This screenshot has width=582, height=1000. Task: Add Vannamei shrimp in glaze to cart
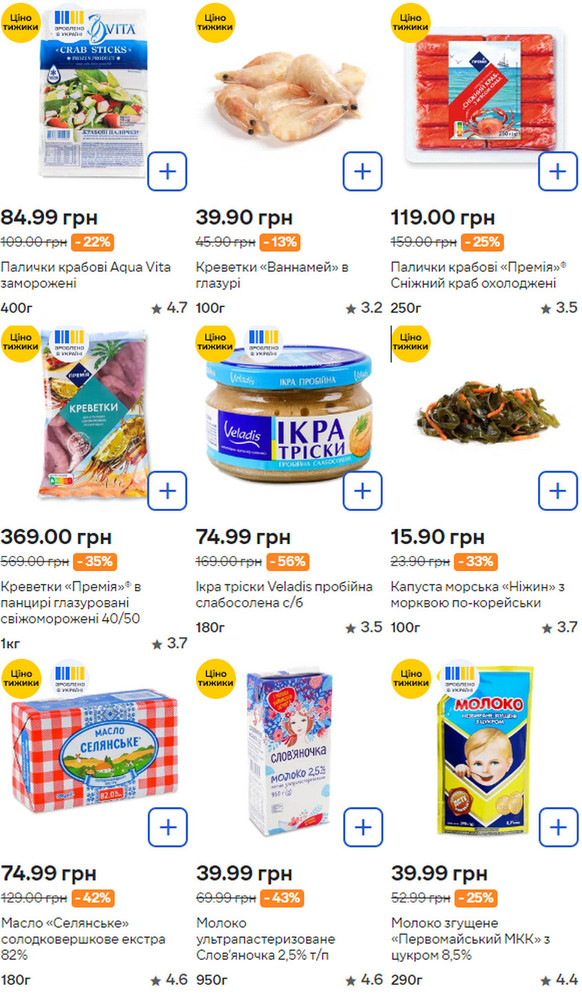[362, 172]
